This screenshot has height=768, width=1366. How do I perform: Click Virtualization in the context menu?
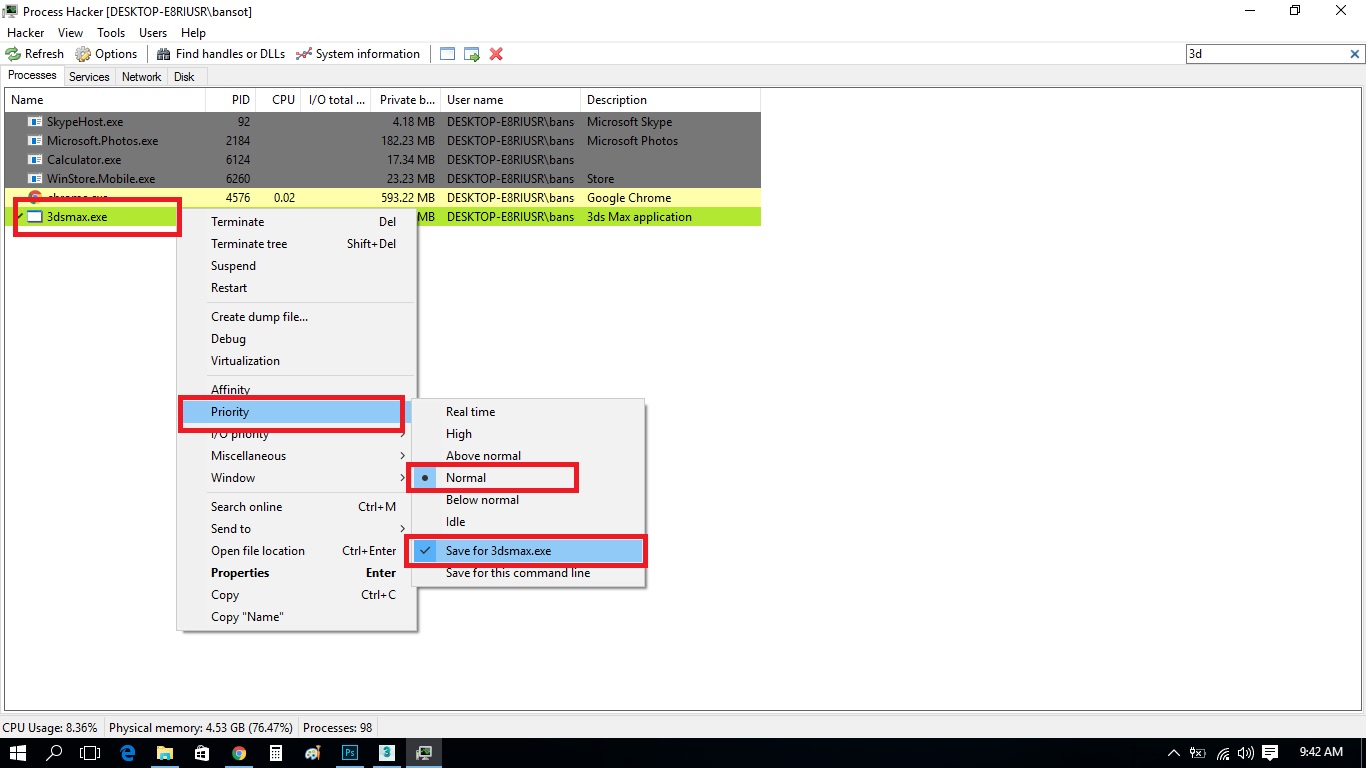click(x=297, y=361)
